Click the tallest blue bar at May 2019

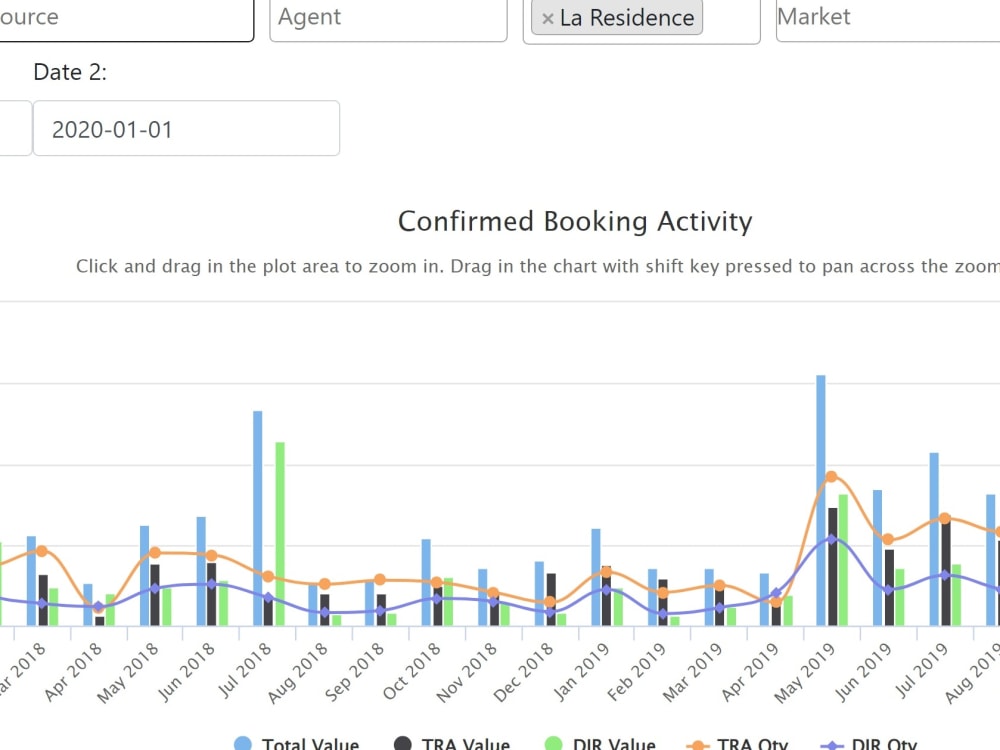819,450
